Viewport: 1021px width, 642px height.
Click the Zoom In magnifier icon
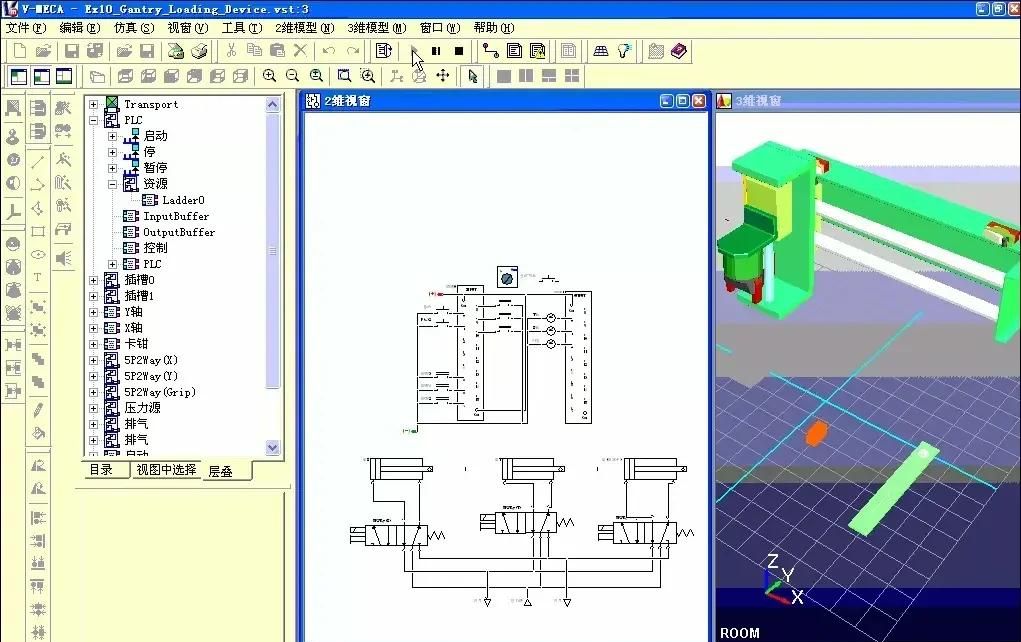269,76
